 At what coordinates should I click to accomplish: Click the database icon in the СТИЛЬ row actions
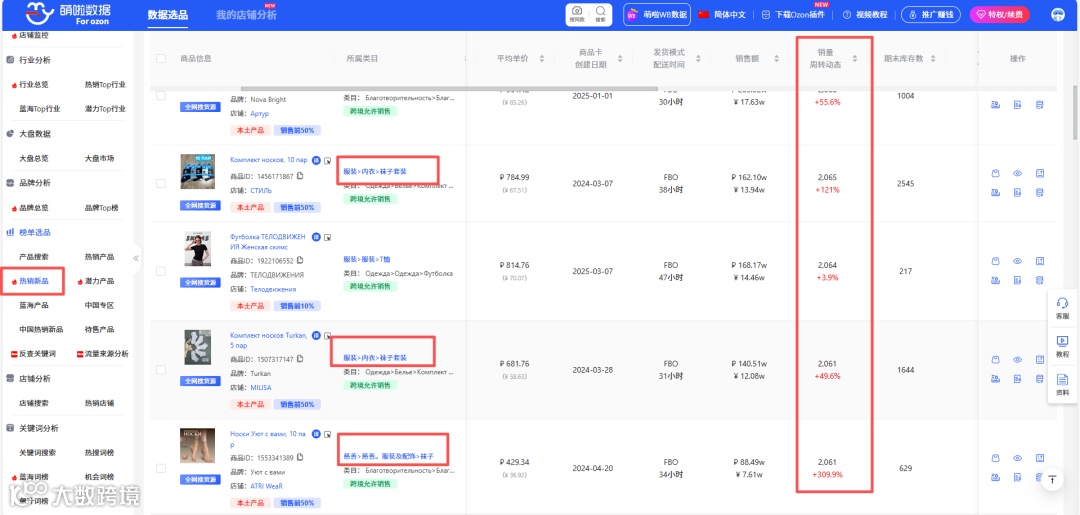pyautogui.click(x=1039, y=192)
